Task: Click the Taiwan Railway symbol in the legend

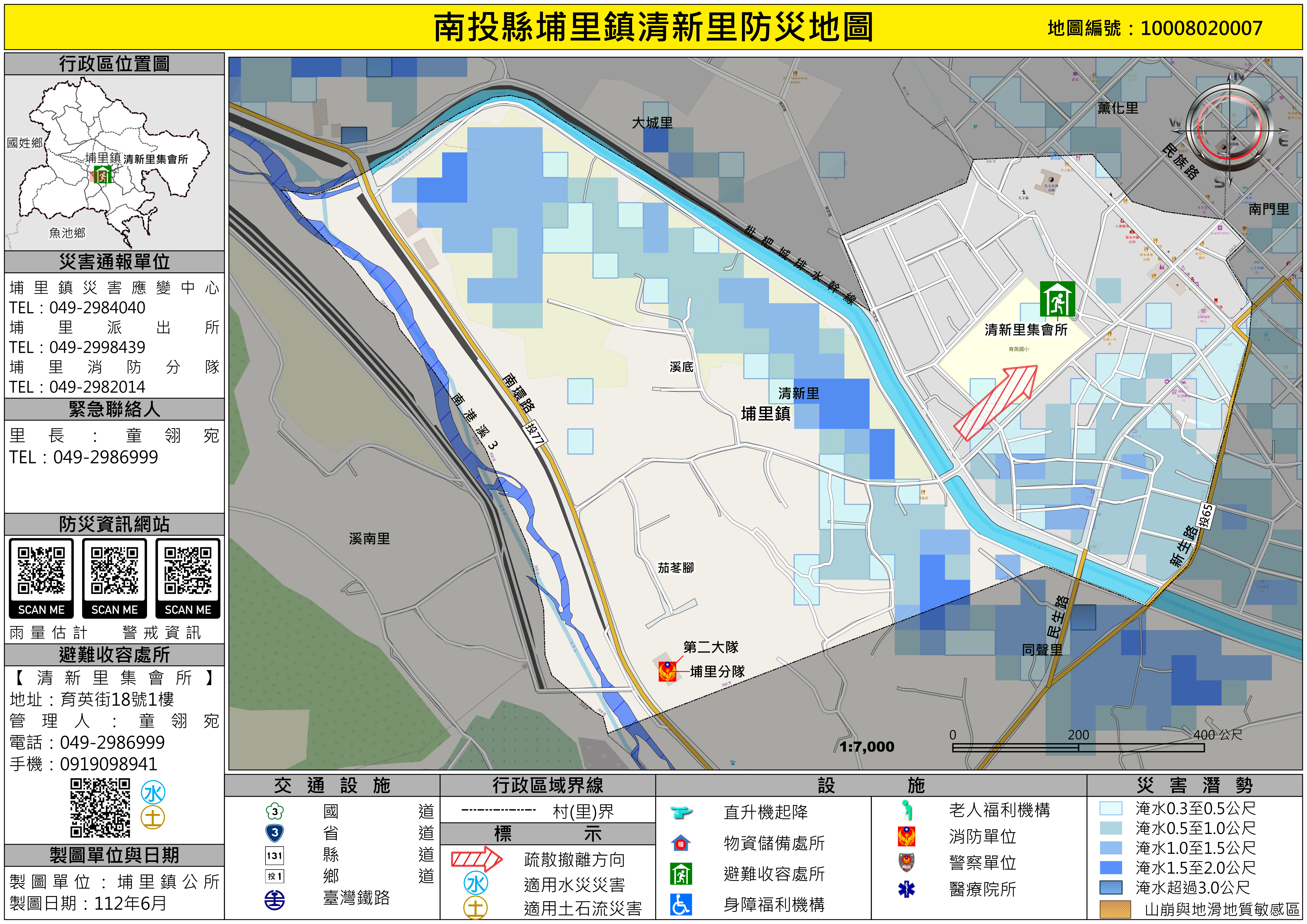Action: [275, 900]
